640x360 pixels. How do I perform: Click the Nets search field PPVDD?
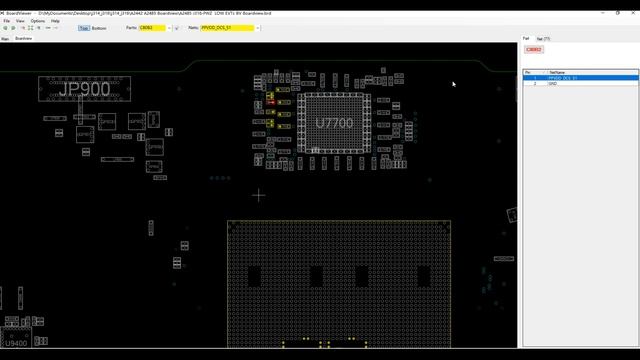pos(227,28)
